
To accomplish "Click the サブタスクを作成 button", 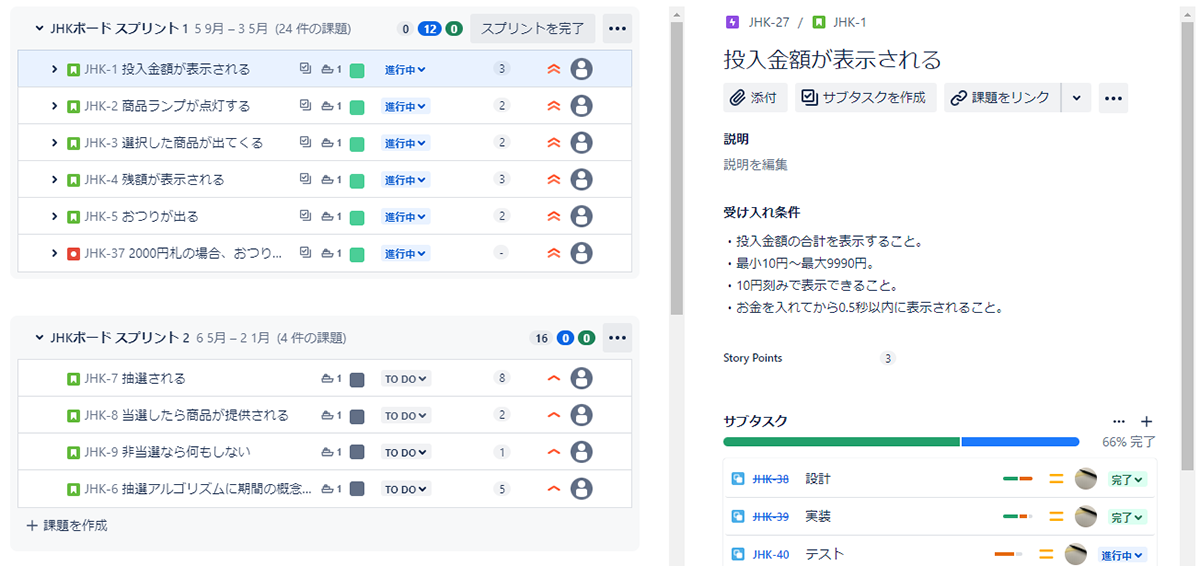I will (x=865, y=98).
